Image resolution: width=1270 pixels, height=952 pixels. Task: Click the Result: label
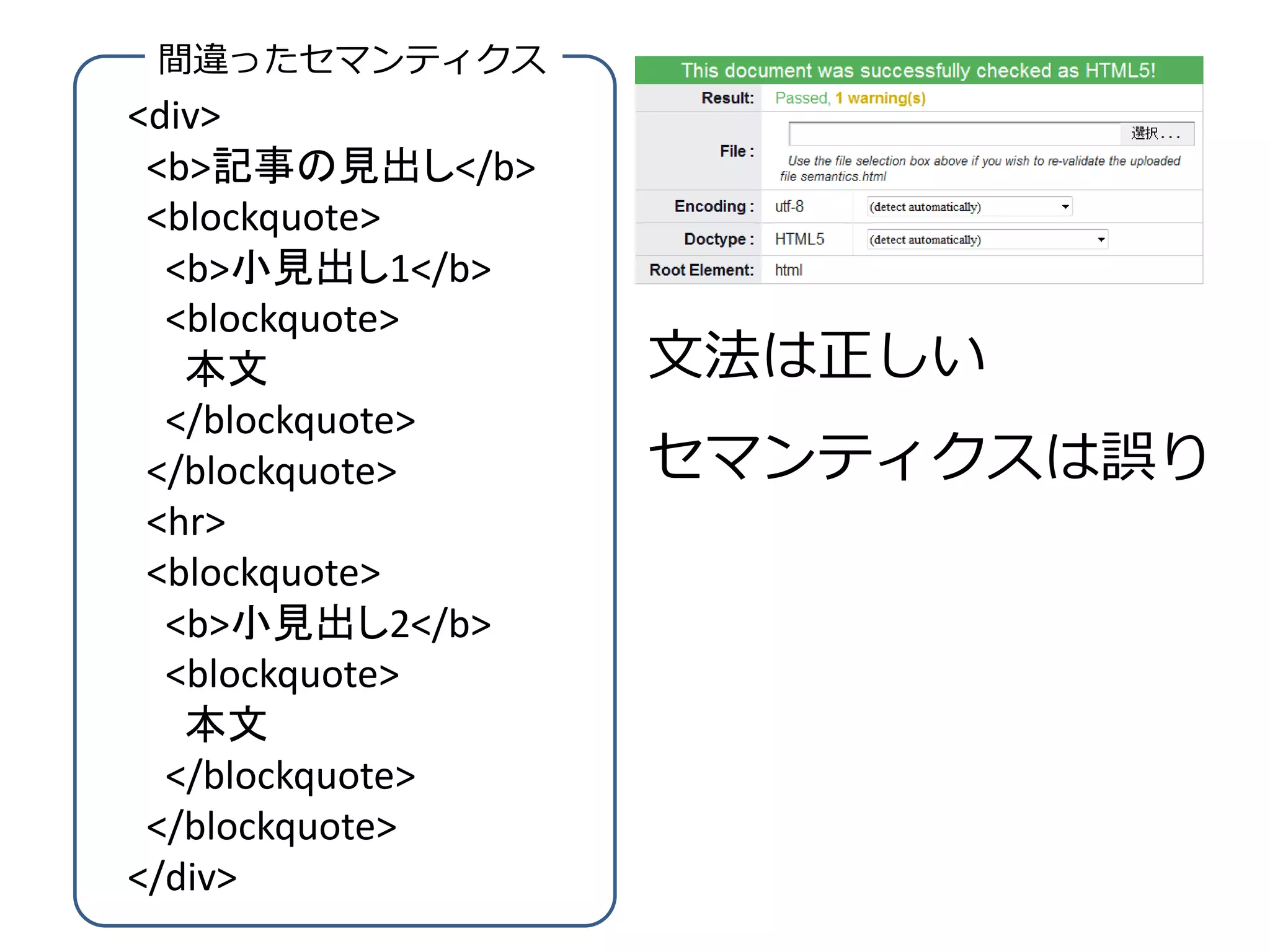[x=727, y=98]
